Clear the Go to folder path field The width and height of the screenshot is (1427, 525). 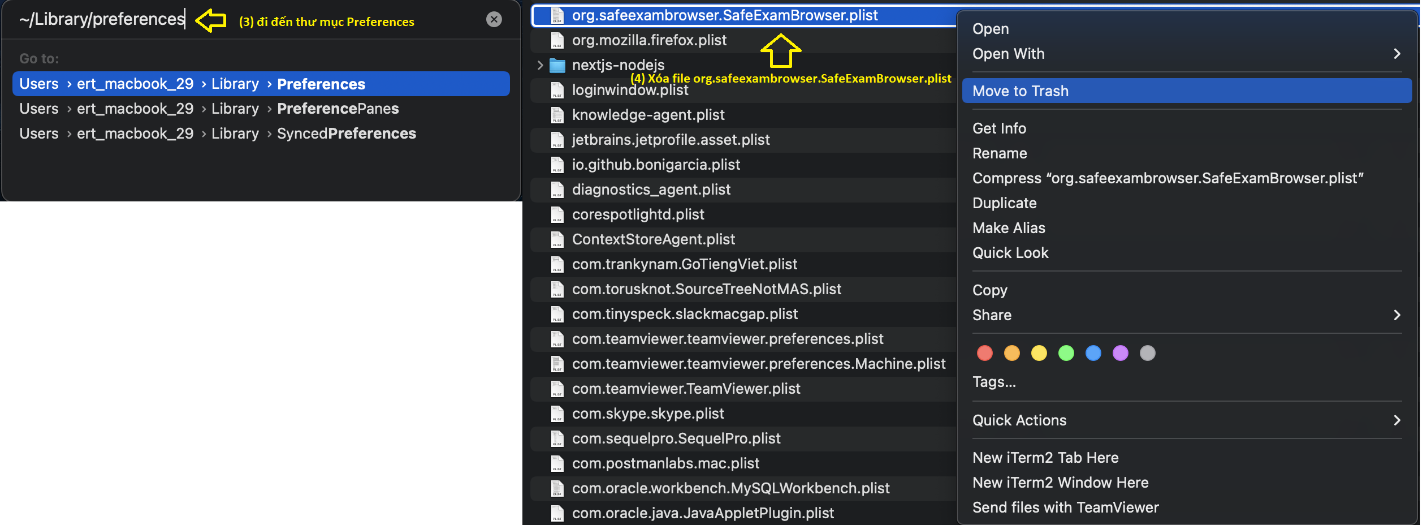pos(494,19)
